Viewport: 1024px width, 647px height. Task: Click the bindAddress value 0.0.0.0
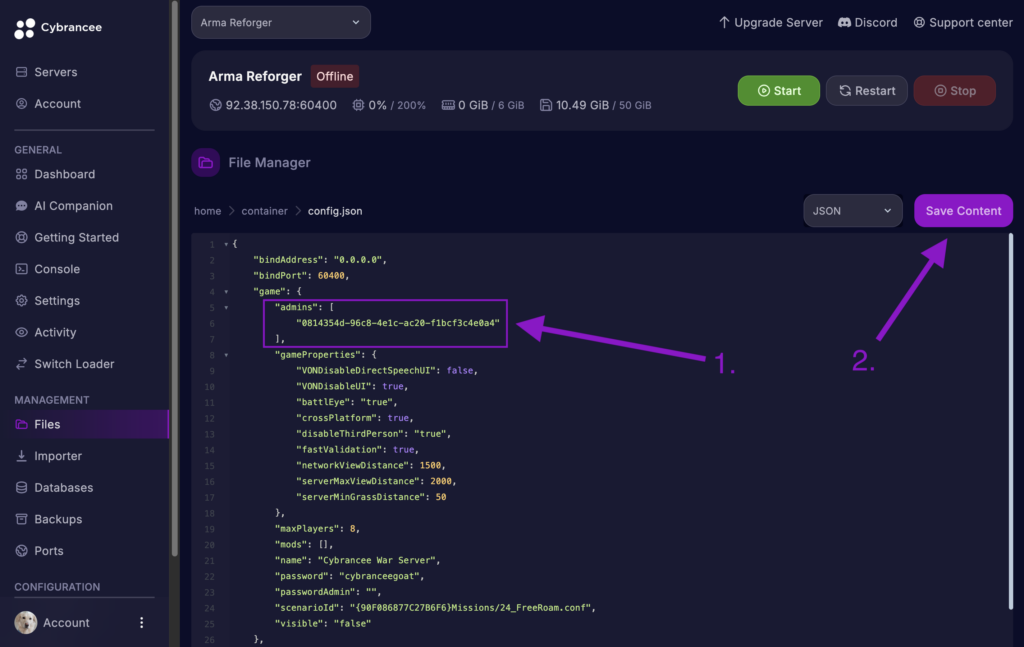[358, 259]
